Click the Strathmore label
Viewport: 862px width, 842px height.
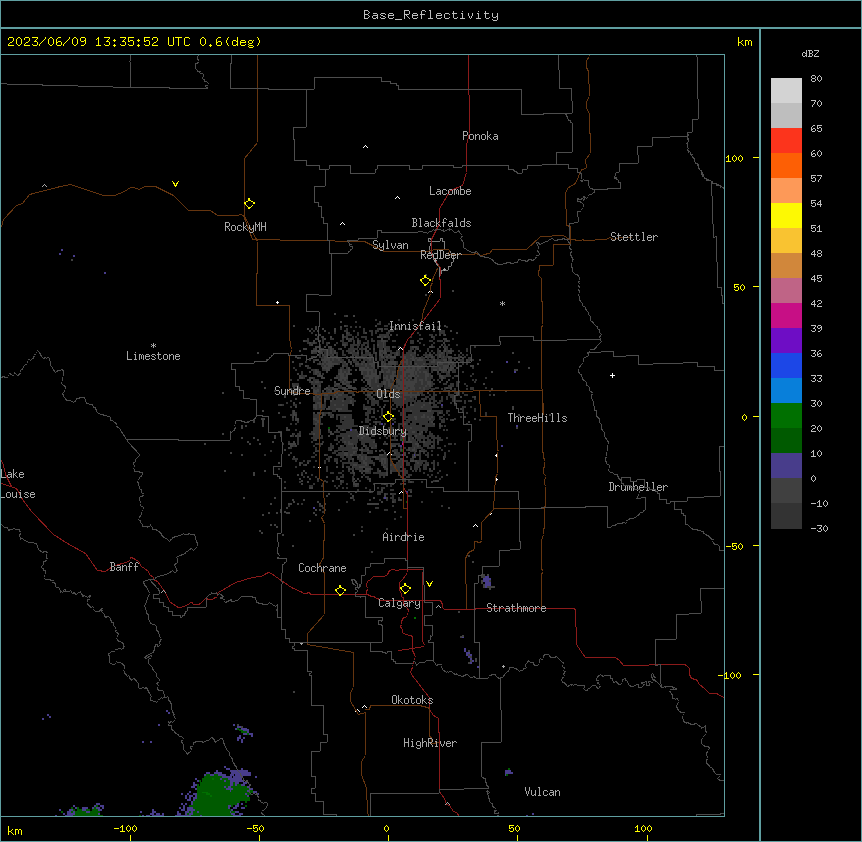coord(516,608)
